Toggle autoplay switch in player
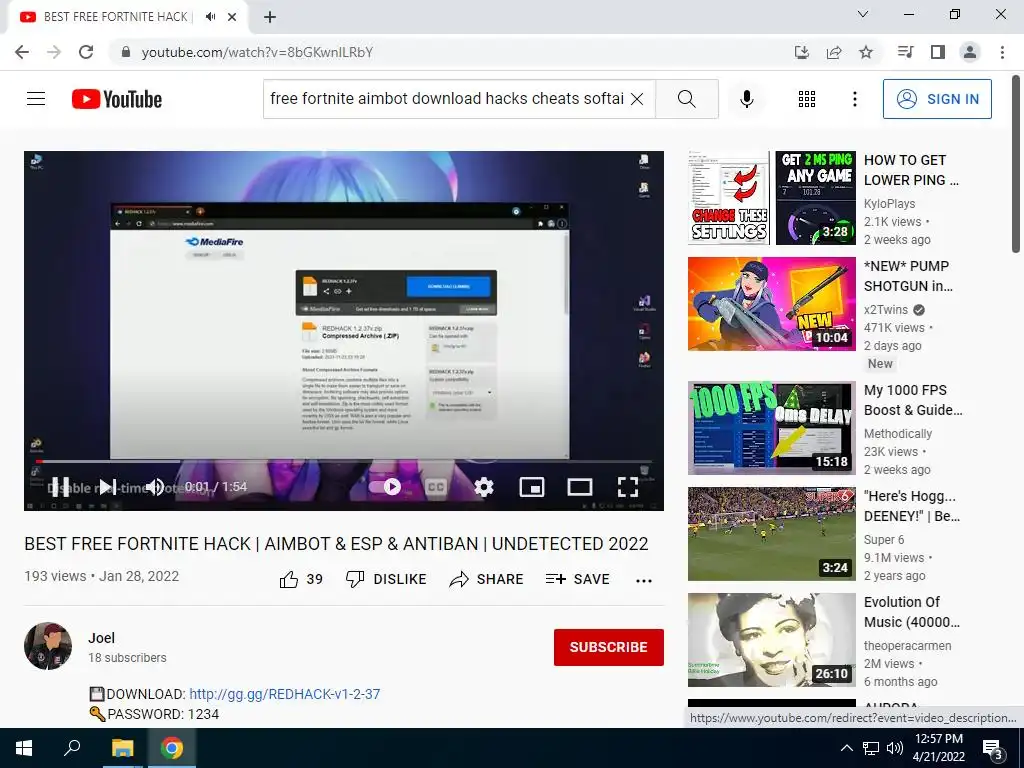The width and height of the screenshot is (1024, 768). [x=385, y=487]
